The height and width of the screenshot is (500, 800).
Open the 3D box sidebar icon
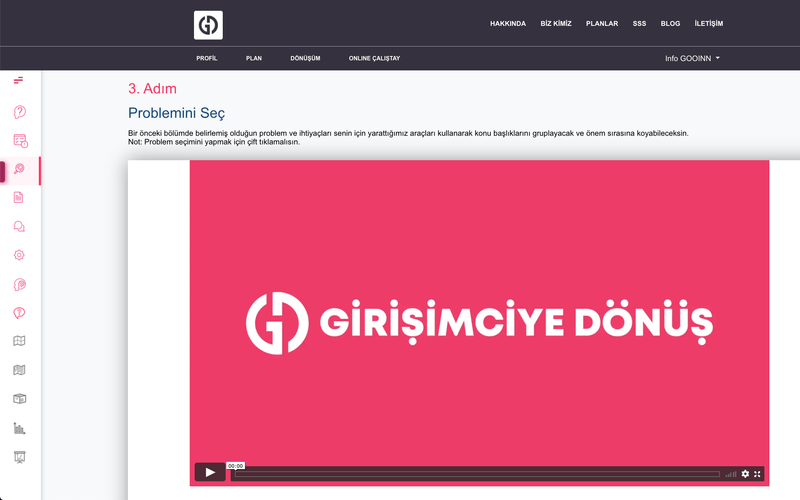(19, 399)
